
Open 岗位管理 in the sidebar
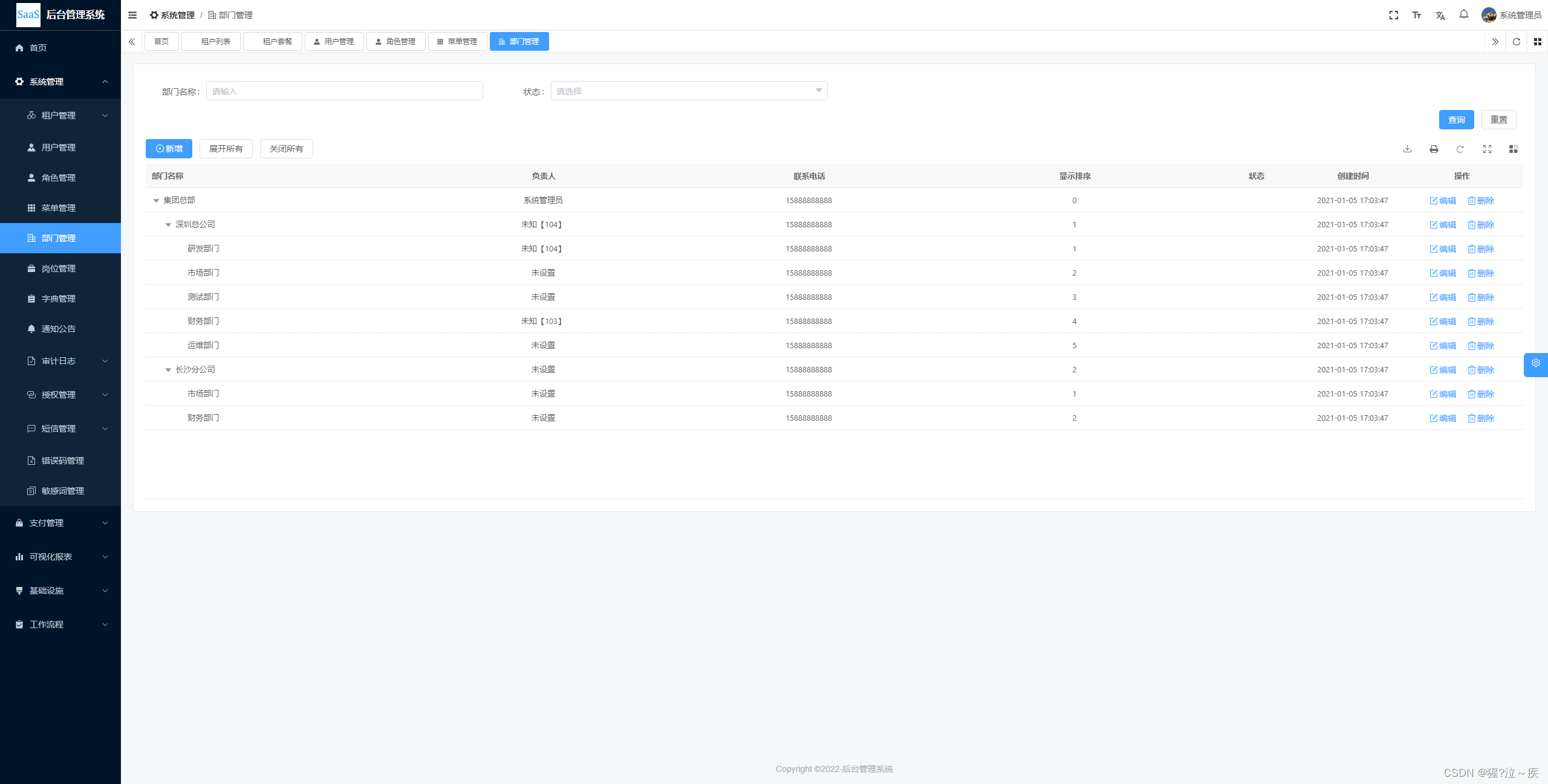coord(59,268)
